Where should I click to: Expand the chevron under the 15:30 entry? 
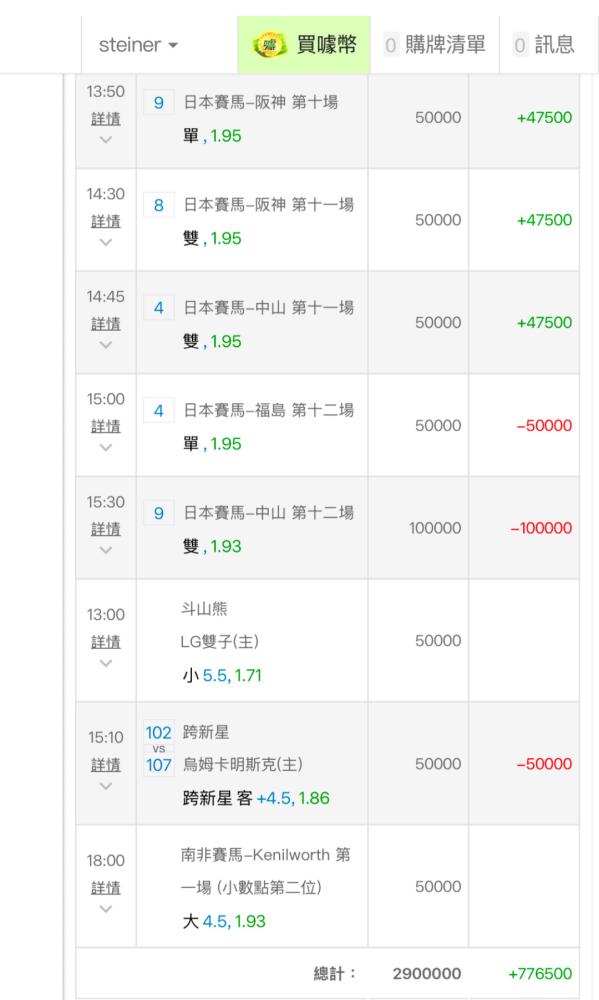click(106, 550)
